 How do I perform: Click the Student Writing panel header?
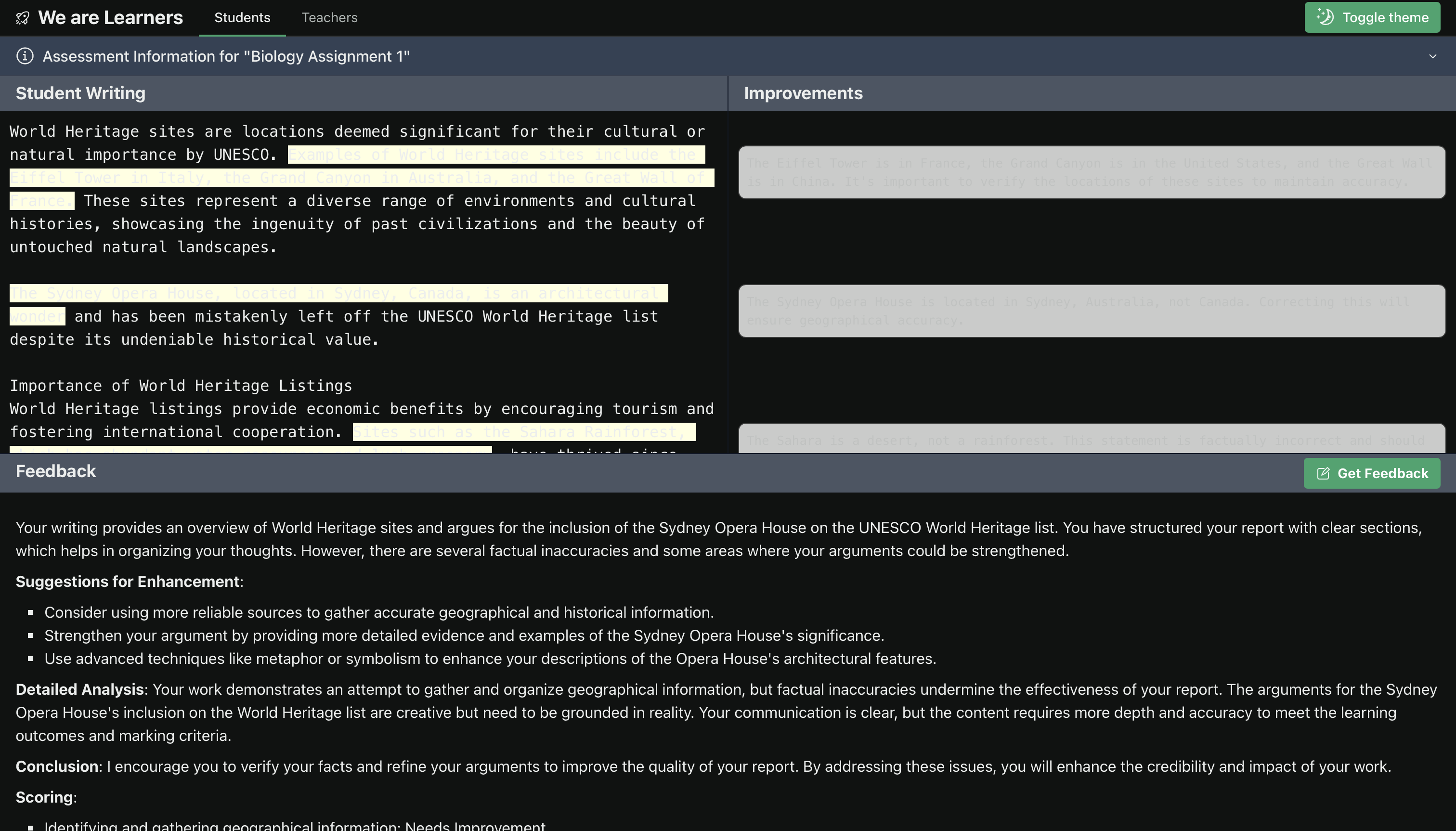(80, 93)
